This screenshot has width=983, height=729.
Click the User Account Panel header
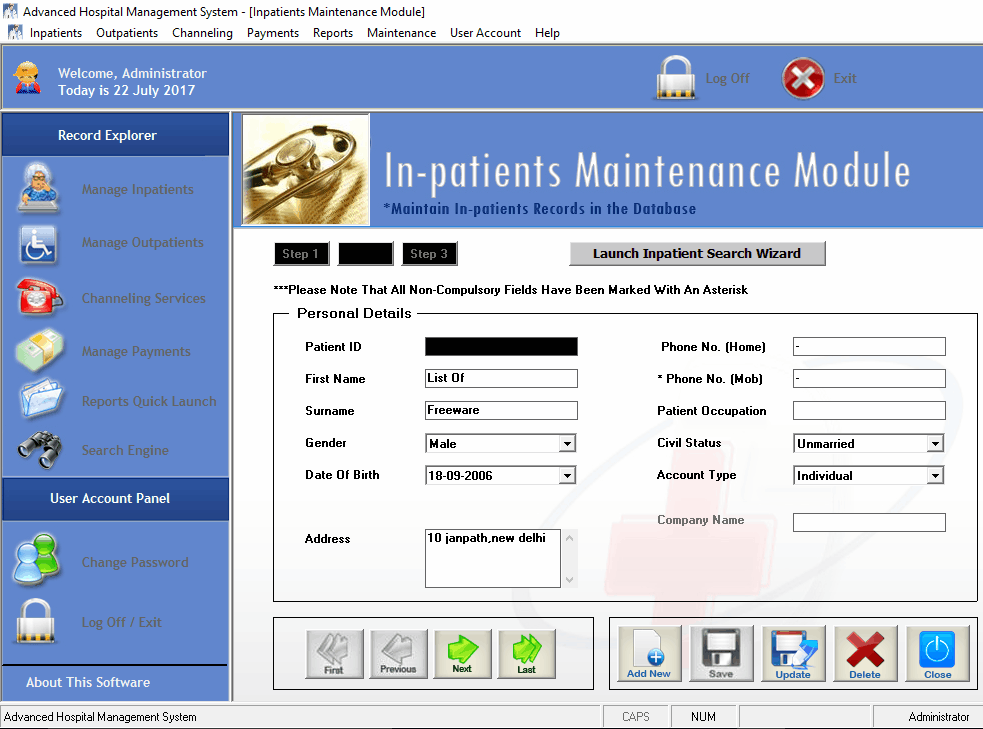[x=115, y=498]
